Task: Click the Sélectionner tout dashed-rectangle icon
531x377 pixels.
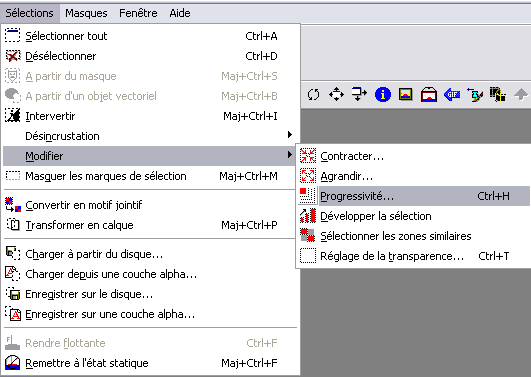Action: pos(13,36)
